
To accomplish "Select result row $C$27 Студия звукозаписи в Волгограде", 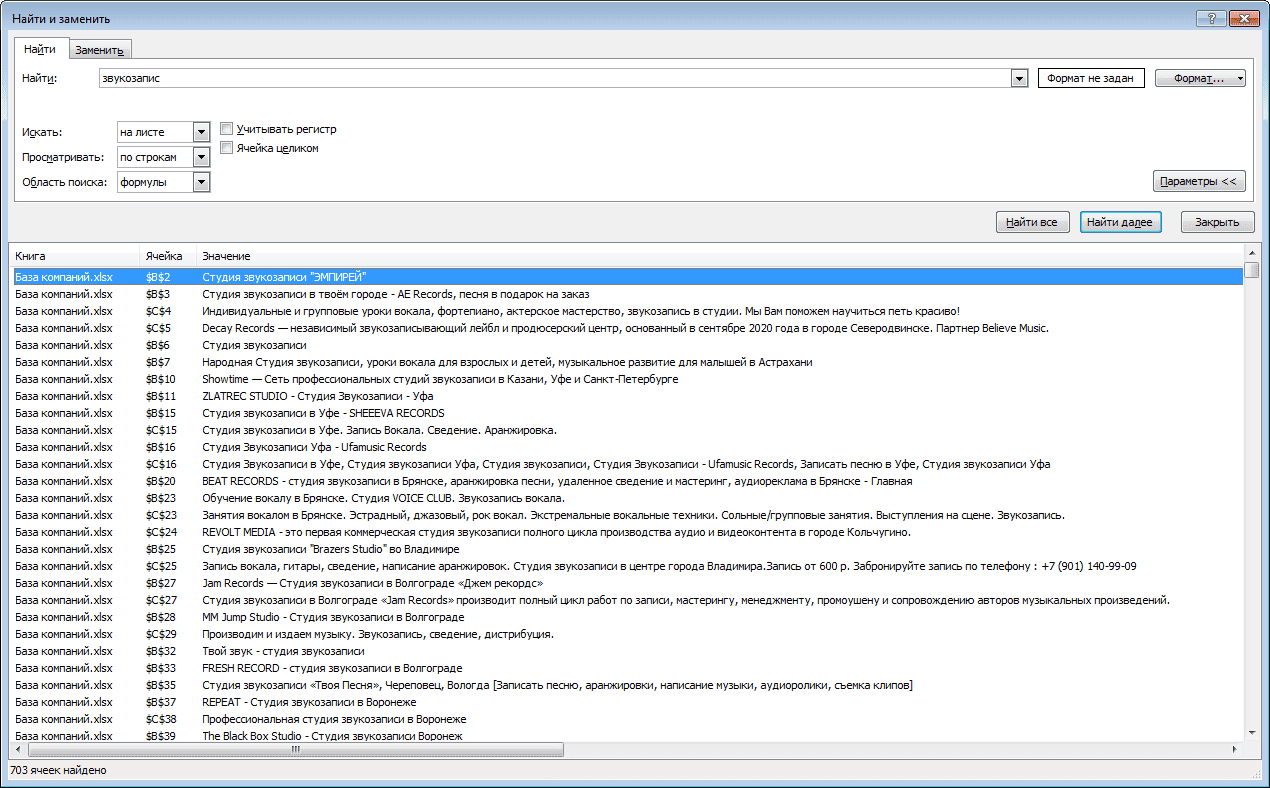I will tap(627, 600).
